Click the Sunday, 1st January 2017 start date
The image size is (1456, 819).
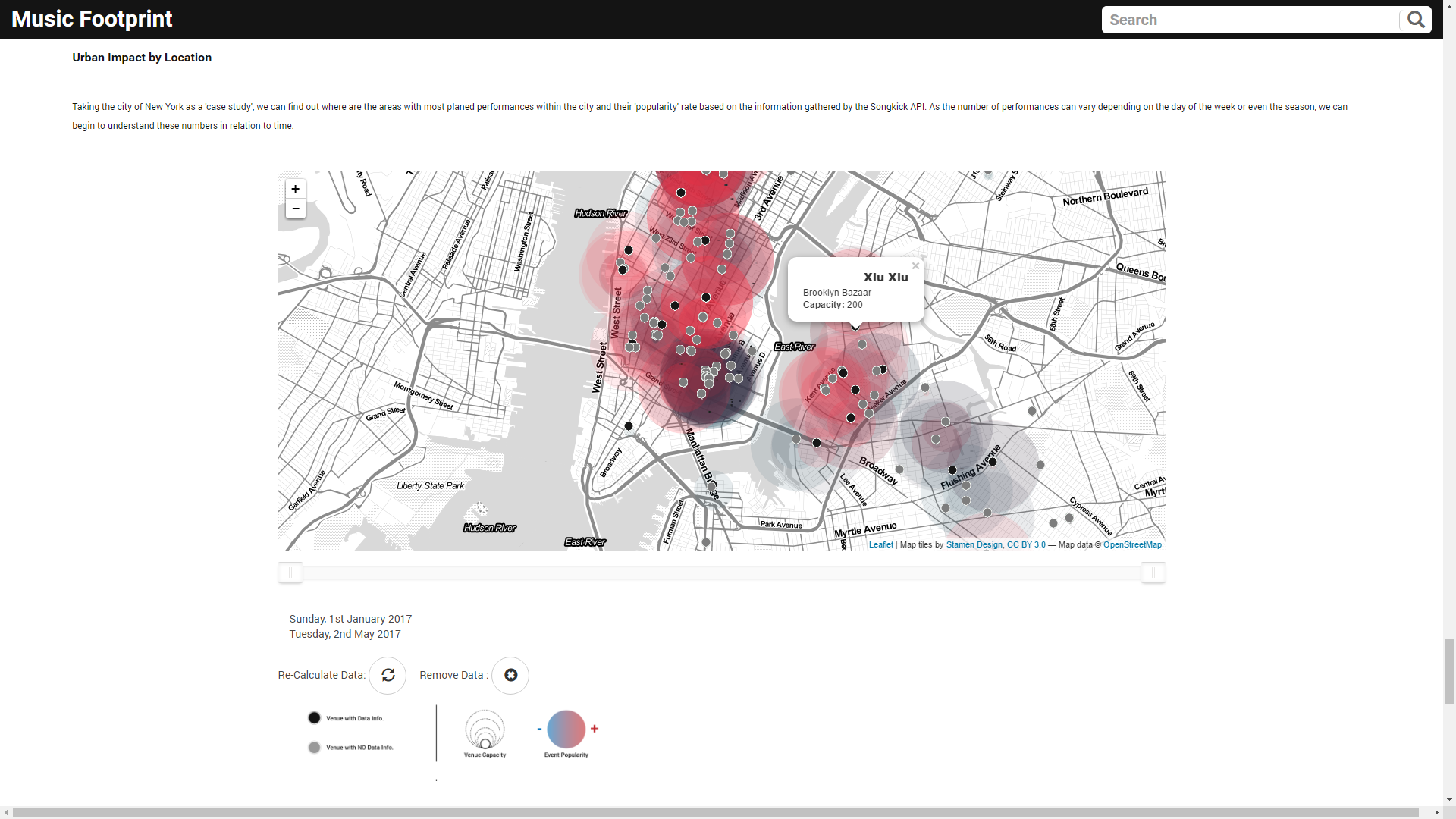pos(350,619)
